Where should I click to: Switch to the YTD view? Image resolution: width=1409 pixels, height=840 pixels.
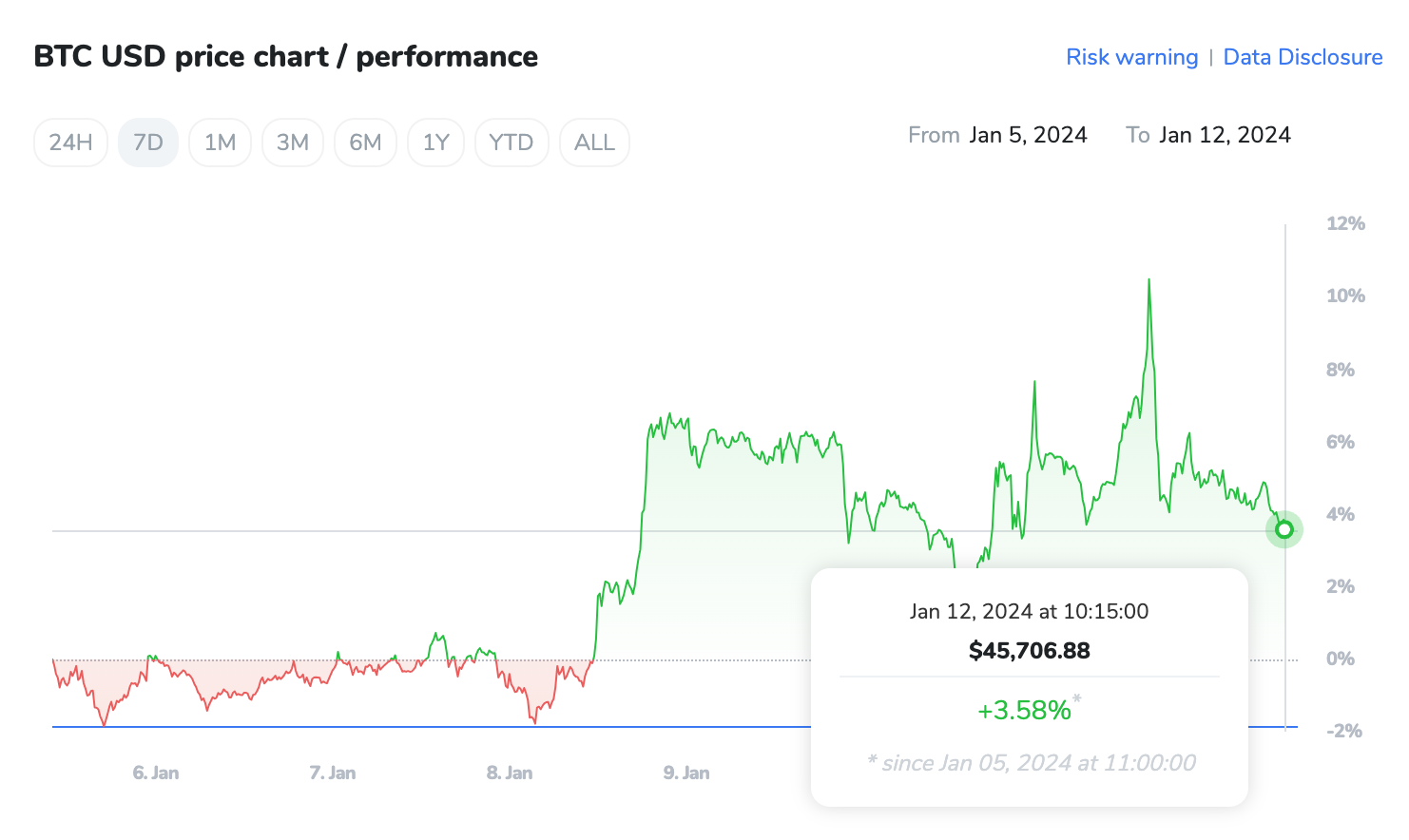coord(511,142)
